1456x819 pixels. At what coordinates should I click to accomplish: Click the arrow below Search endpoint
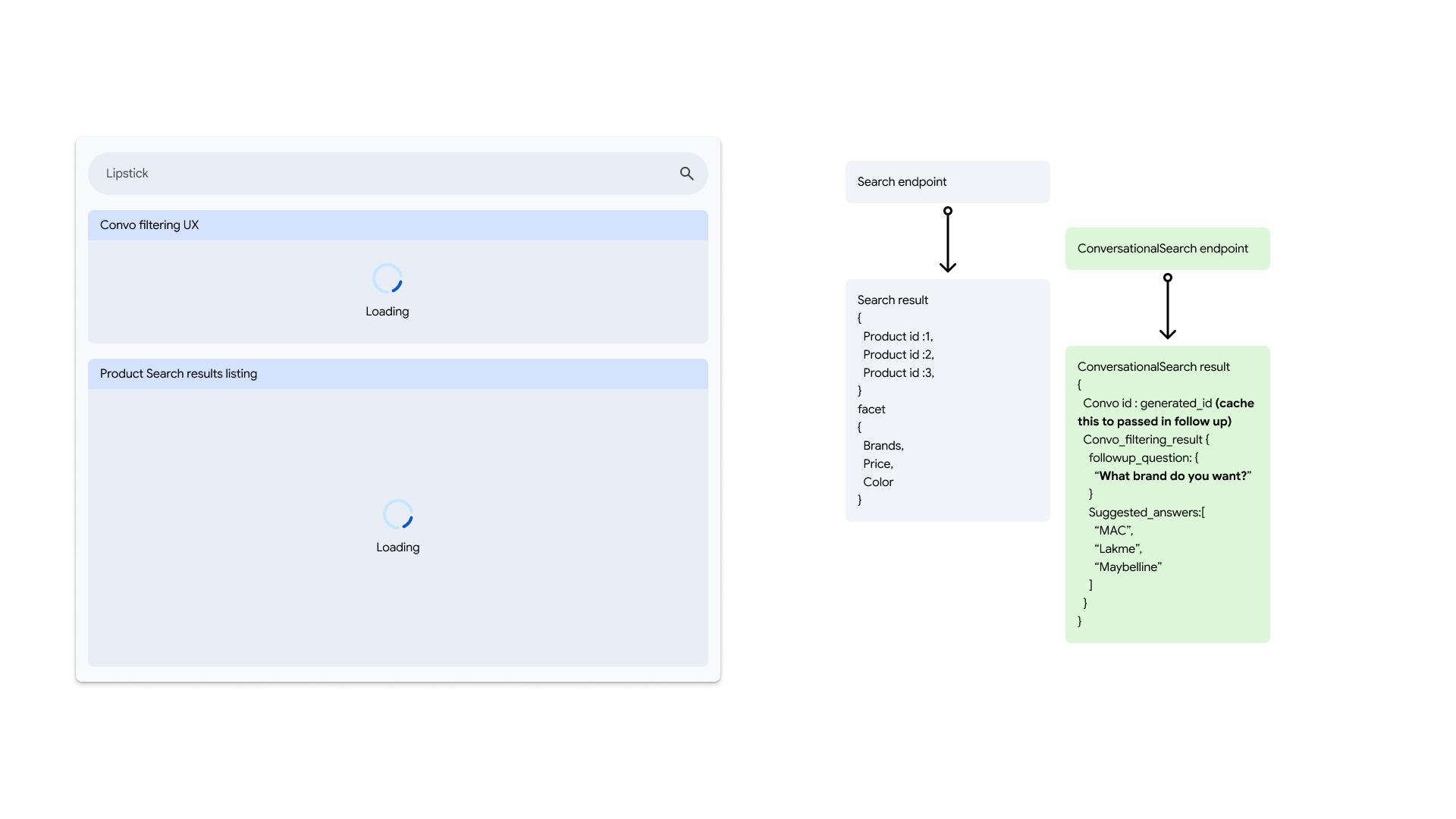(947, 240)
